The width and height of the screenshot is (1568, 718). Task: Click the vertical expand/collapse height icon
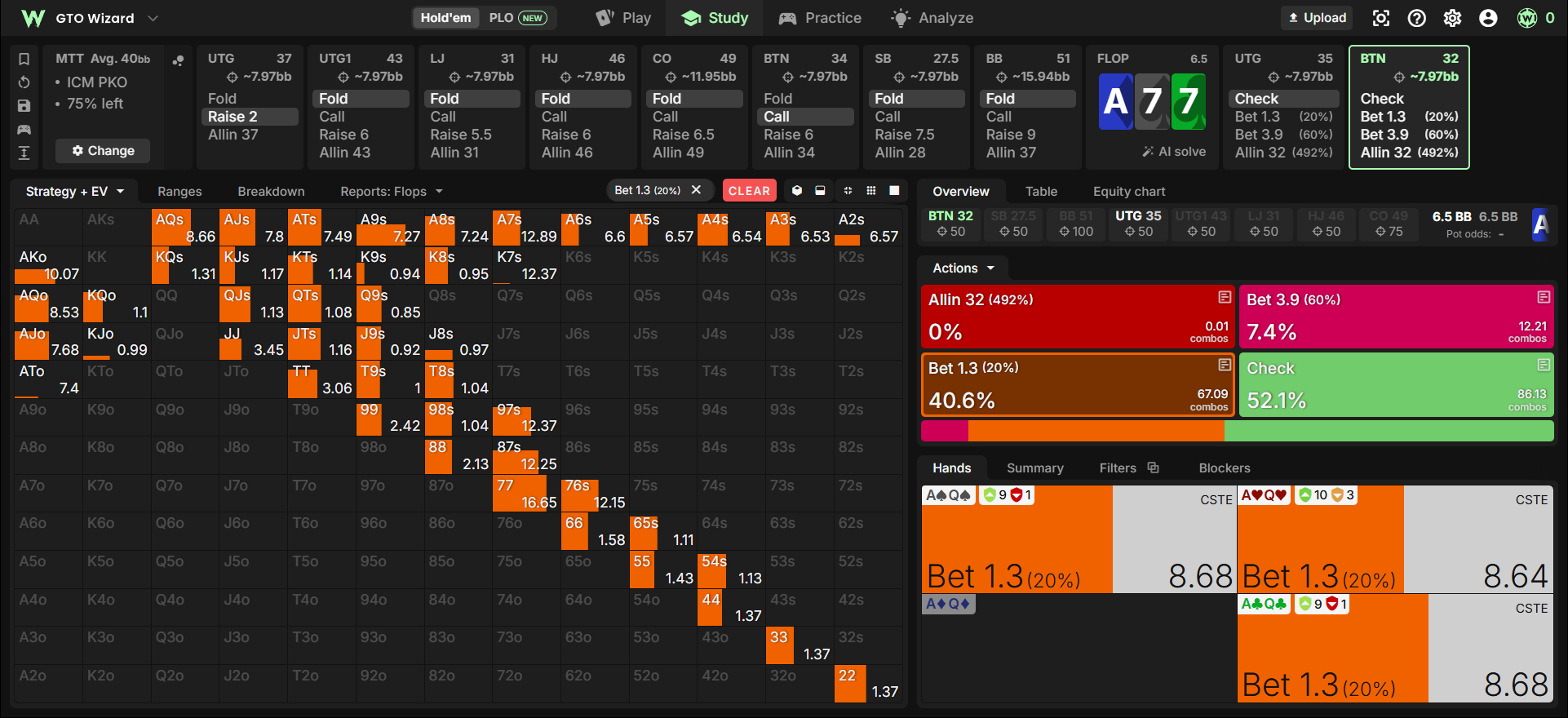[24, 153]
